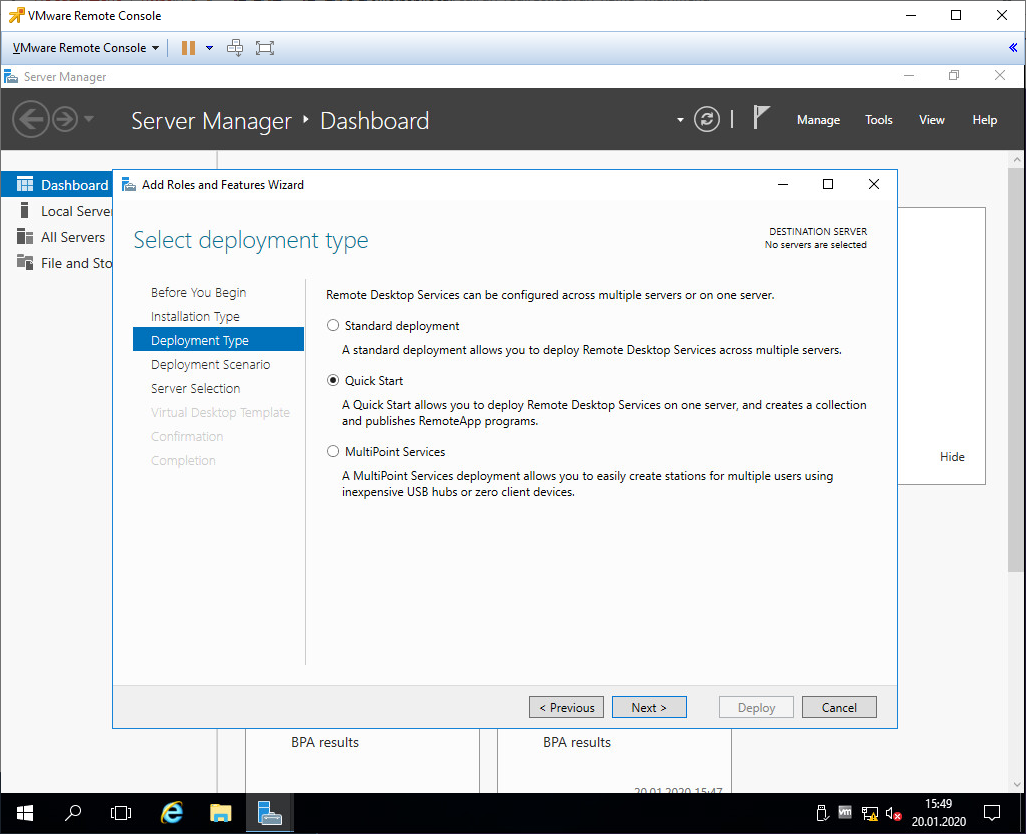
Task: Click the Server Manager forward arrow
Action: point(64,120)
